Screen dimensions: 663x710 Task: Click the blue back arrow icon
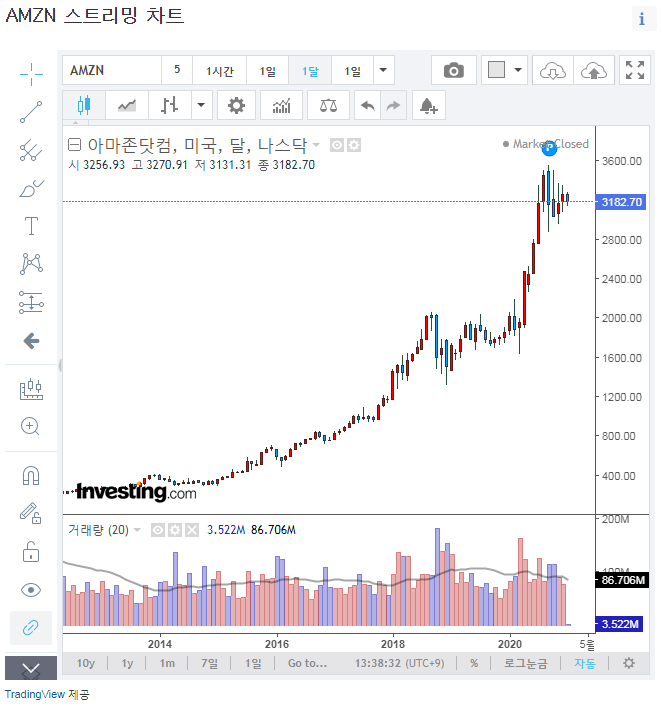(31, 341)
